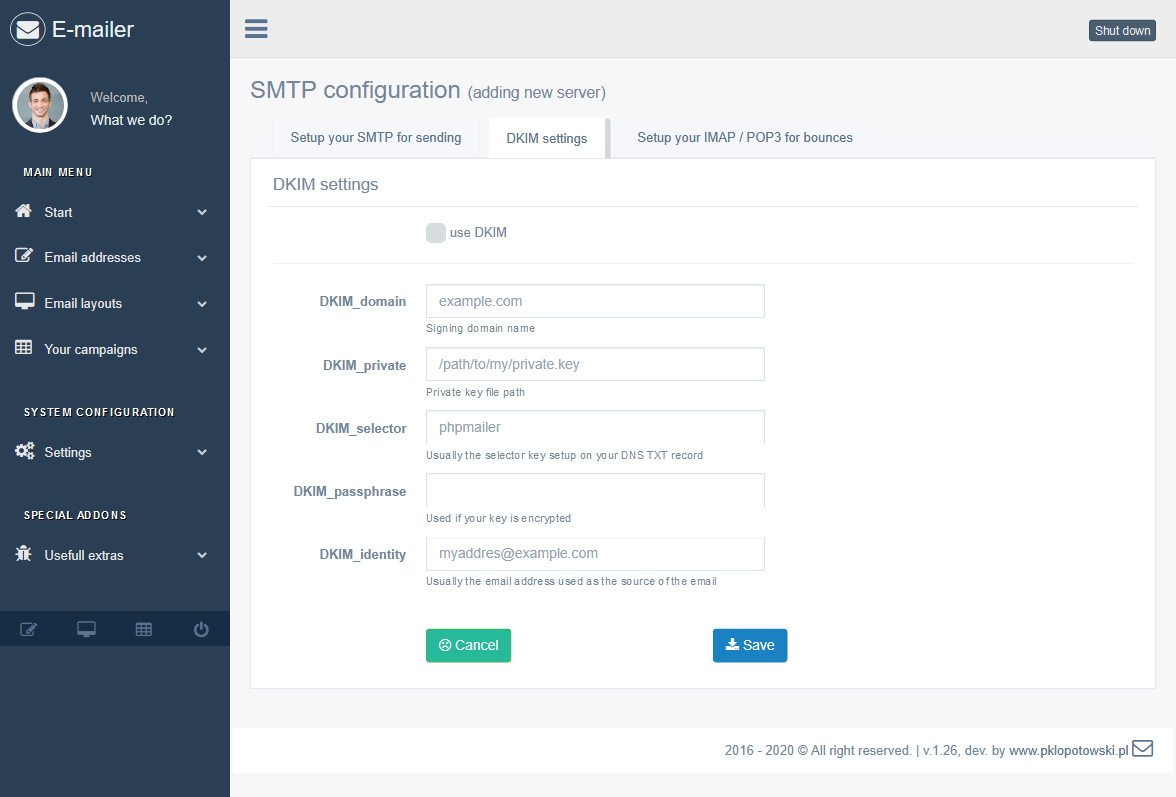Click the DKIM_private label
This screenshot has width=1176, height=797.
pyautogui.click(x=364, y=365)
